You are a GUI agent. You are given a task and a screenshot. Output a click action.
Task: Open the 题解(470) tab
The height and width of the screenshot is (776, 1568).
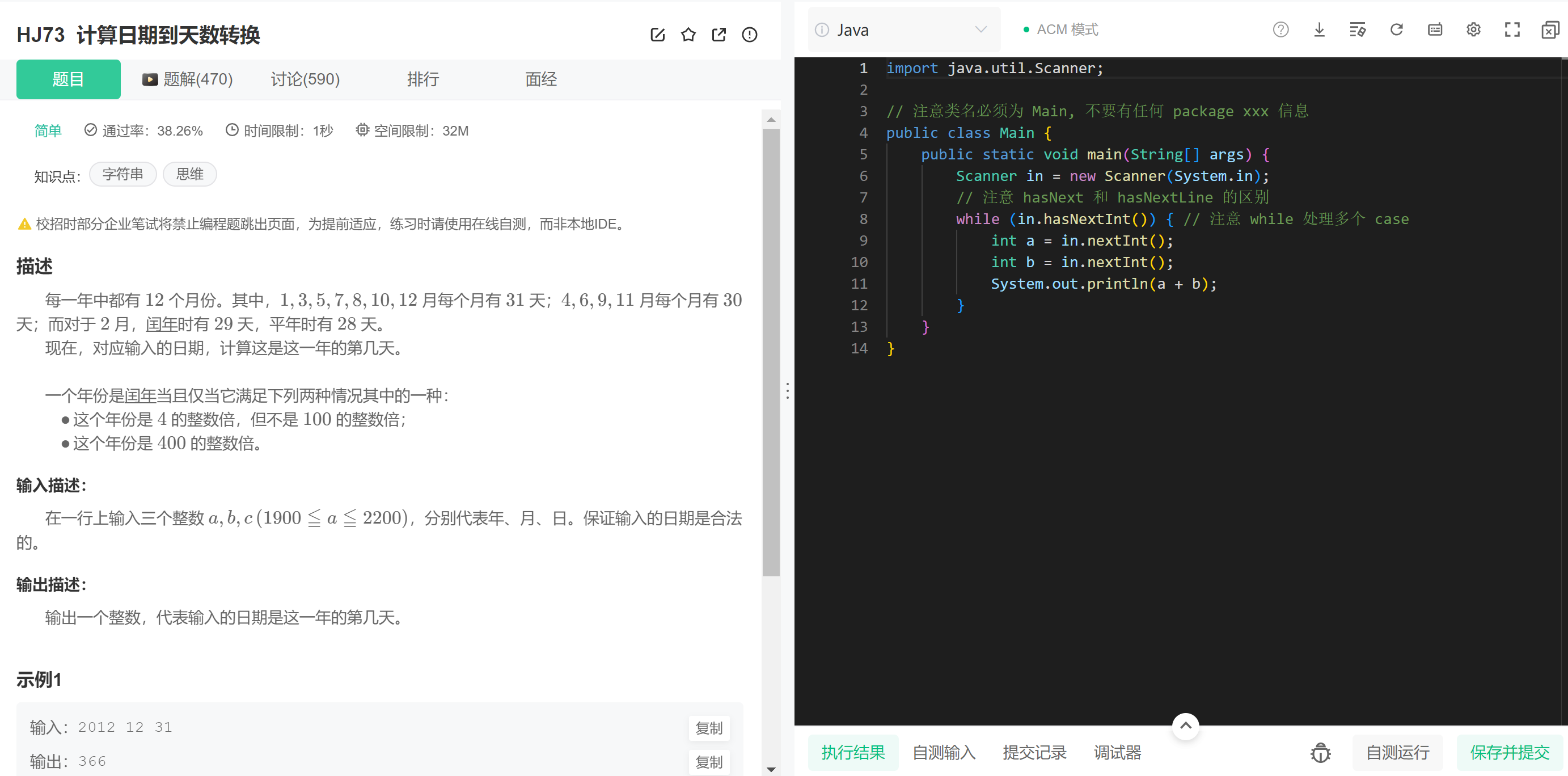pos(188,79)
